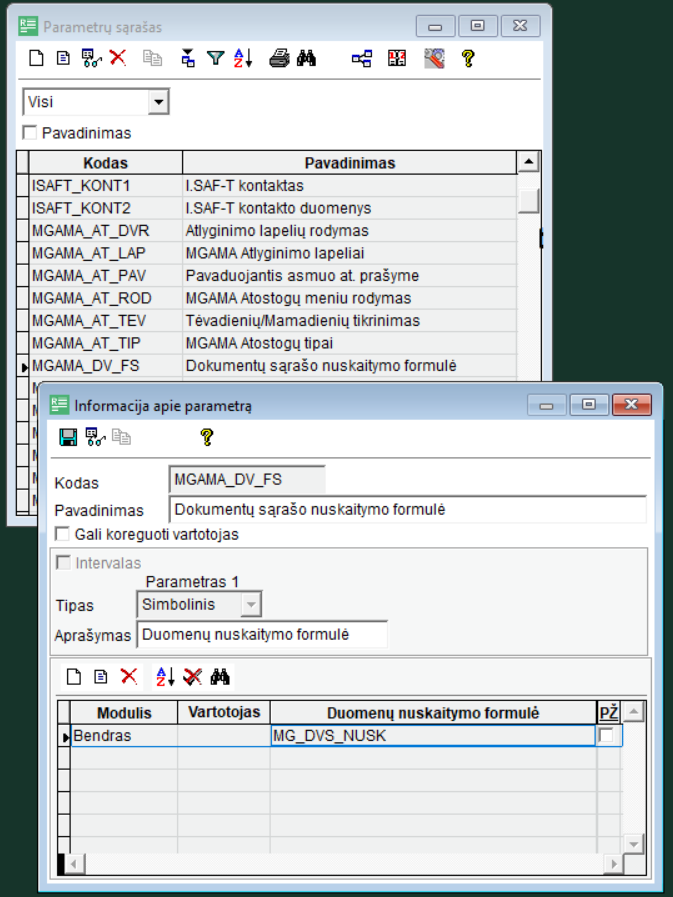This screenshot has width=673, height=897.
Task: Save the parameter with the floppy disk icon
Action: point(68,437)
